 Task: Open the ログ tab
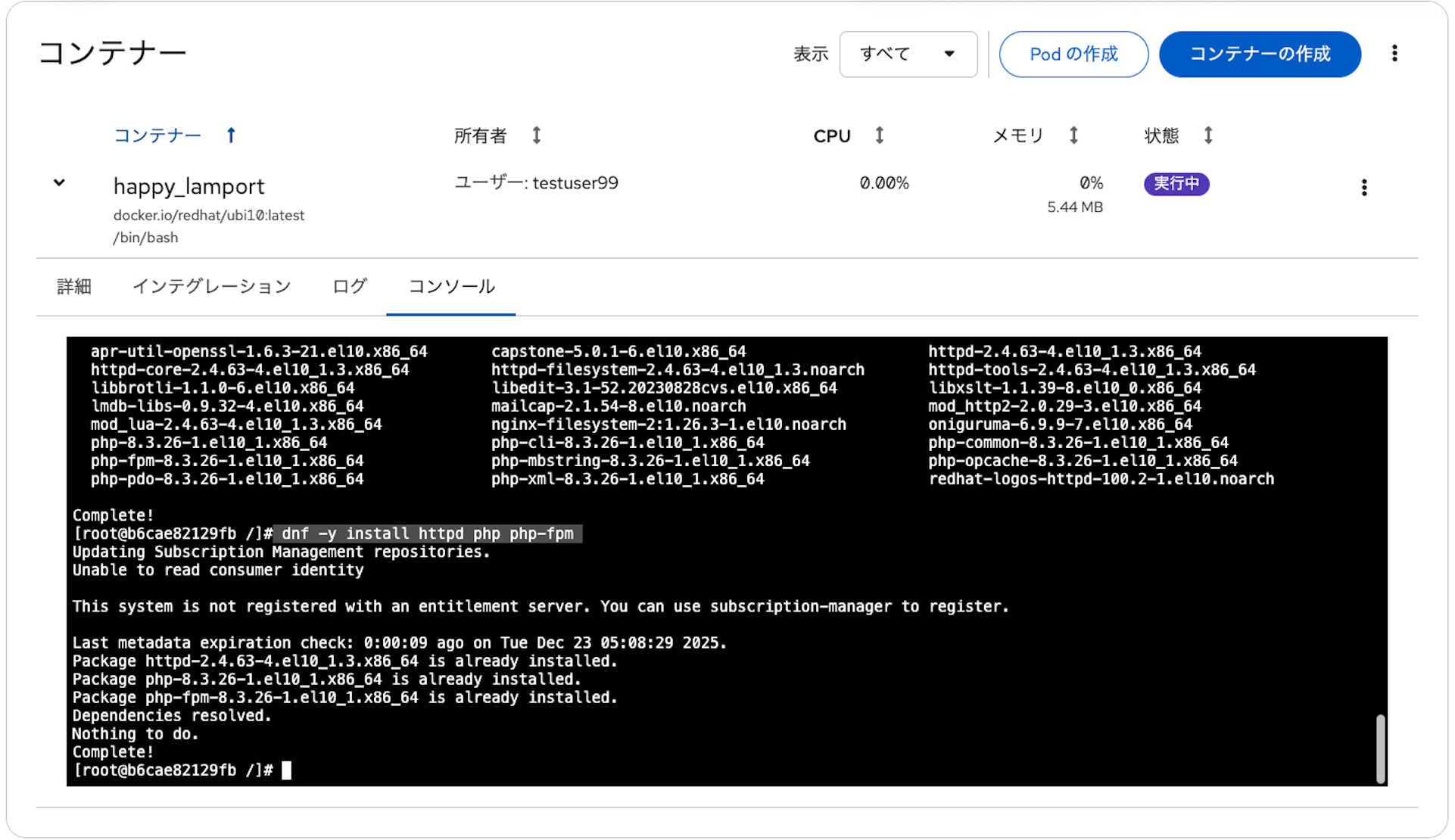point(350,287)
